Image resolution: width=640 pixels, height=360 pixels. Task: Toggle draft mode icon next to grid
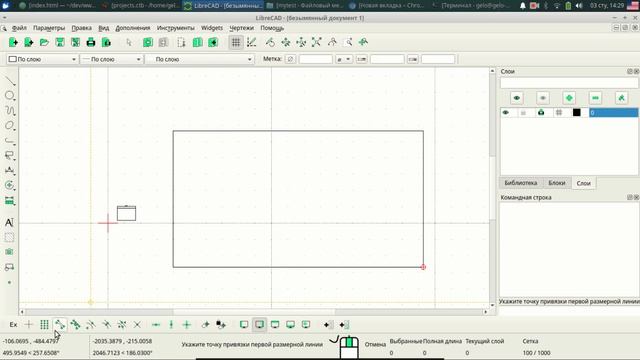[x=251, y=42]
